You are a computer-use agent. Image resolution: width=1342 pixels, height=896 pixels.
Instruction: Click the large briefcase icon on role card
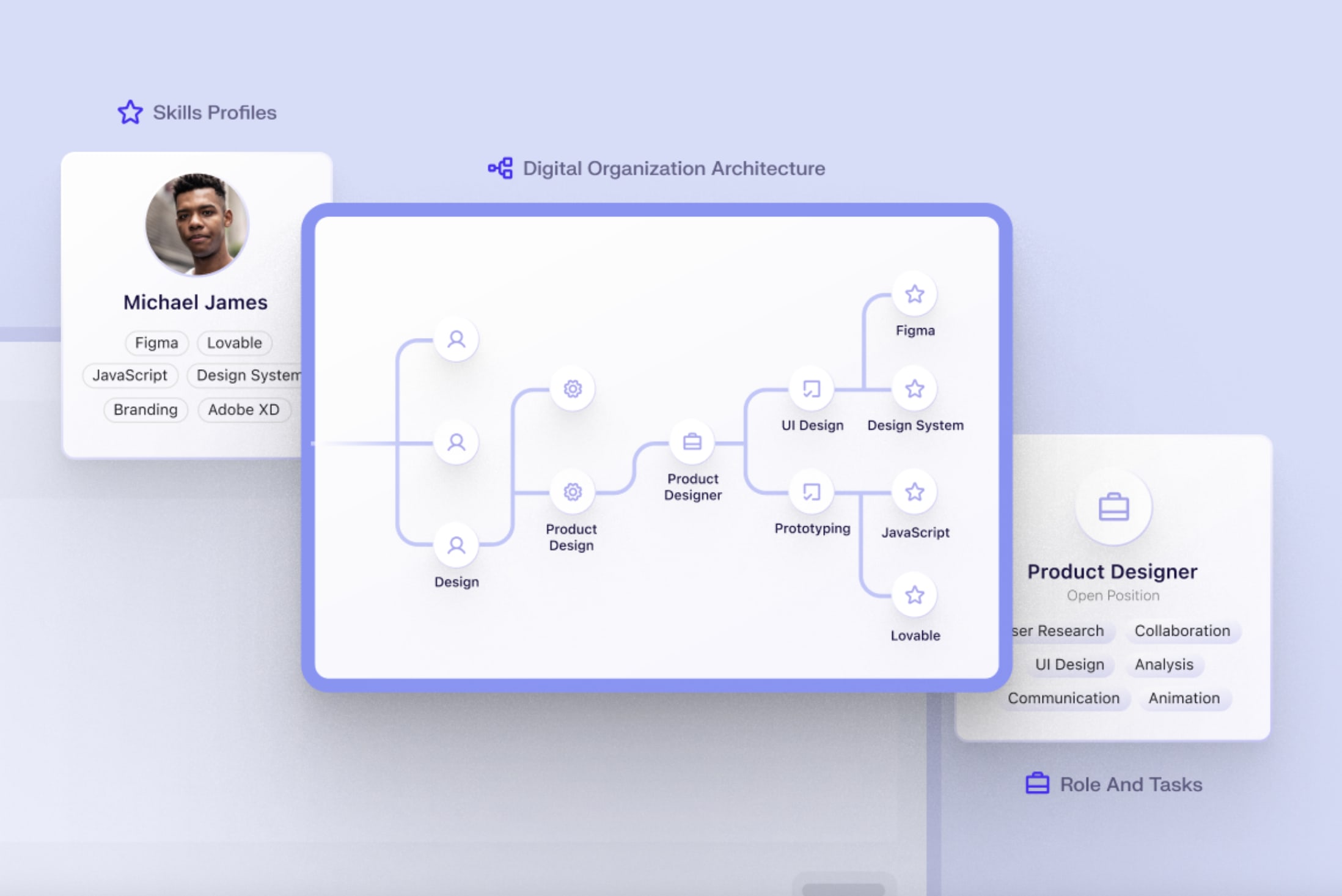[1113, 507]
